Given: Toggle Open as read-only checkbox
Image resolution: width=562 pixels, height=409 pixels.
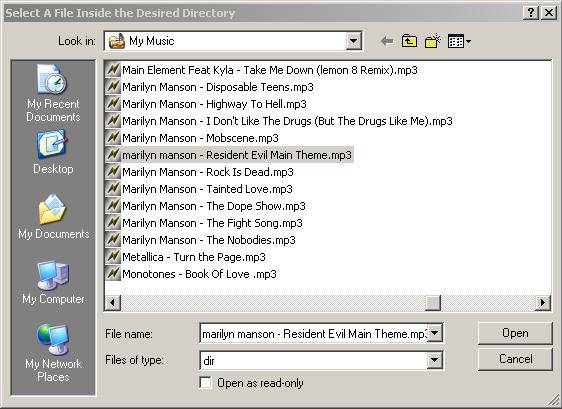Looking at the screenshot, I should 205,382.
